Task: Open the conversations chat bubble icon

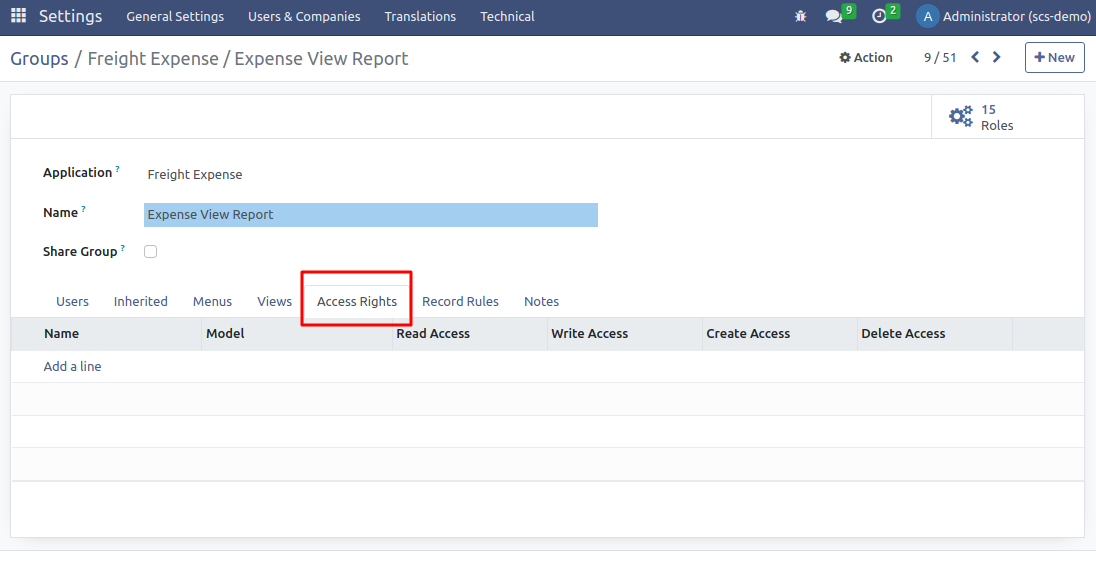Action: [x=833, y=16]
